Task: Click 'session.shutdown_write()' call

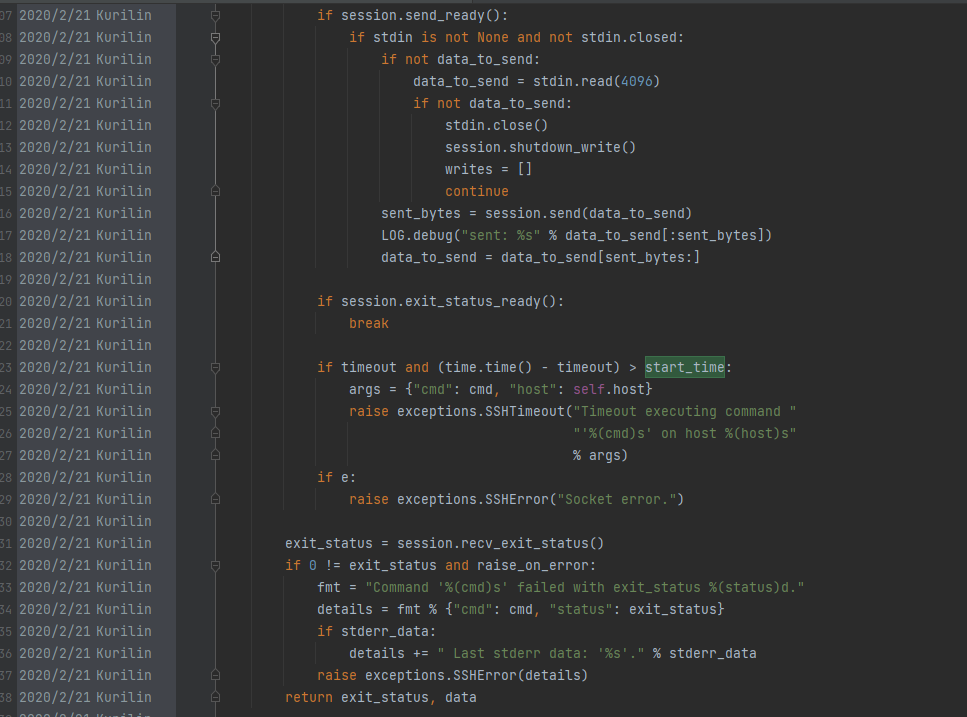Action: [540, 147]
